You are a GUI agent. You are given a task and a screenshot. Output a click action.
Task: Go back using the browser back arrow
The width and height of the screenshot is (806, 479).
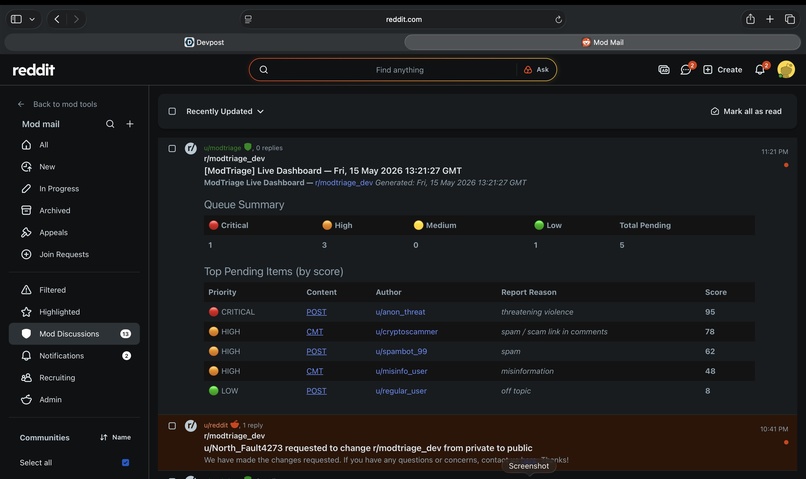[x=57, y=19]
